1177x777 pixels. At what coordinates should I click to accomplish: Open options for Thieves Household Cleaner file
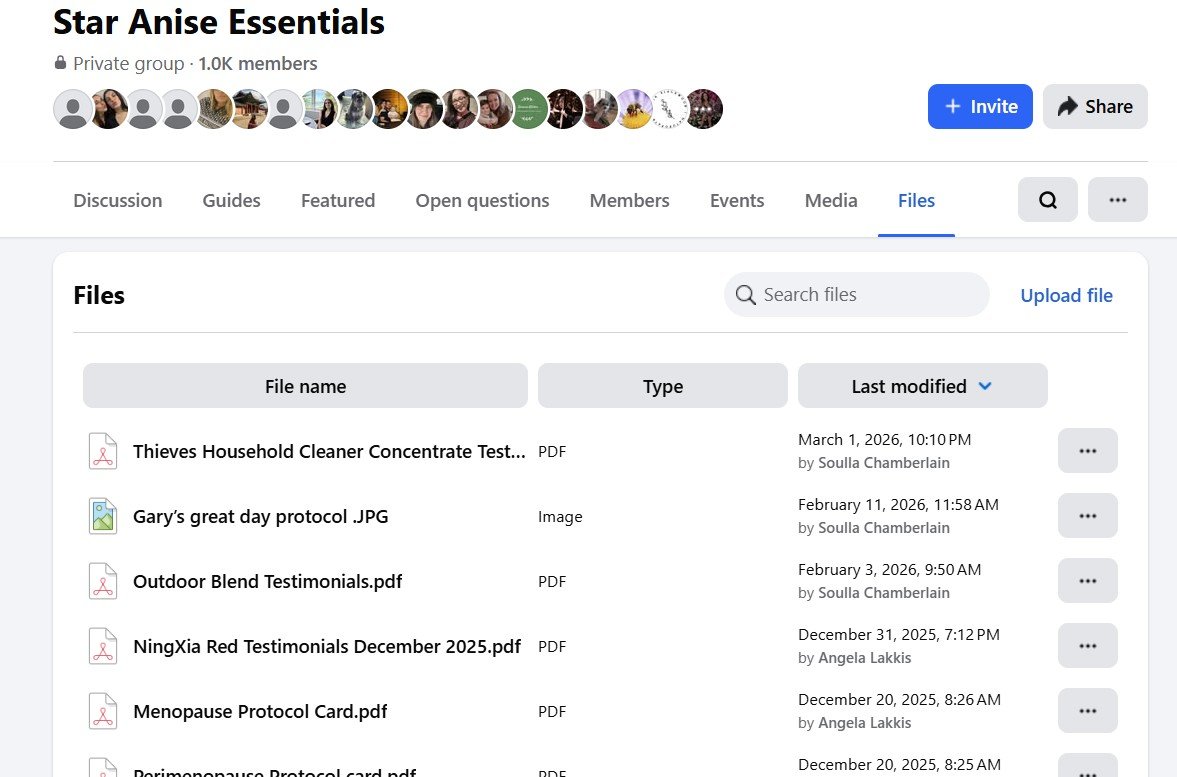[x=1087, y=451]
